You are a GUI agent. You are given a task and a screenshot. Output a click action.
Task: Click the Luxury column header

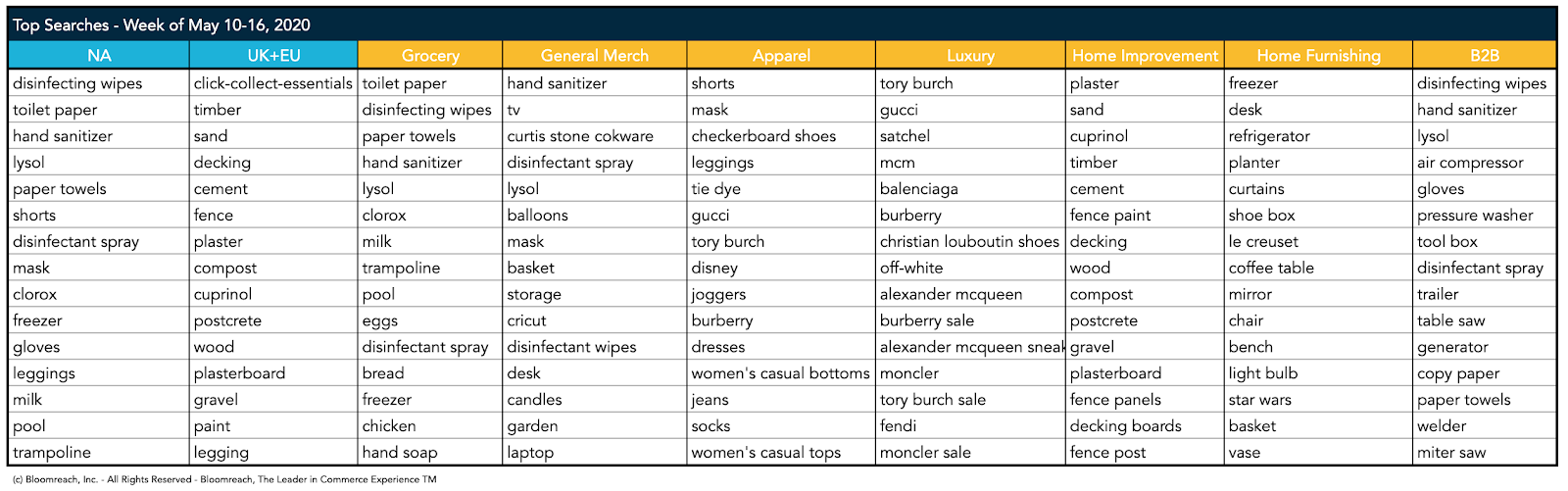point(970,55)
